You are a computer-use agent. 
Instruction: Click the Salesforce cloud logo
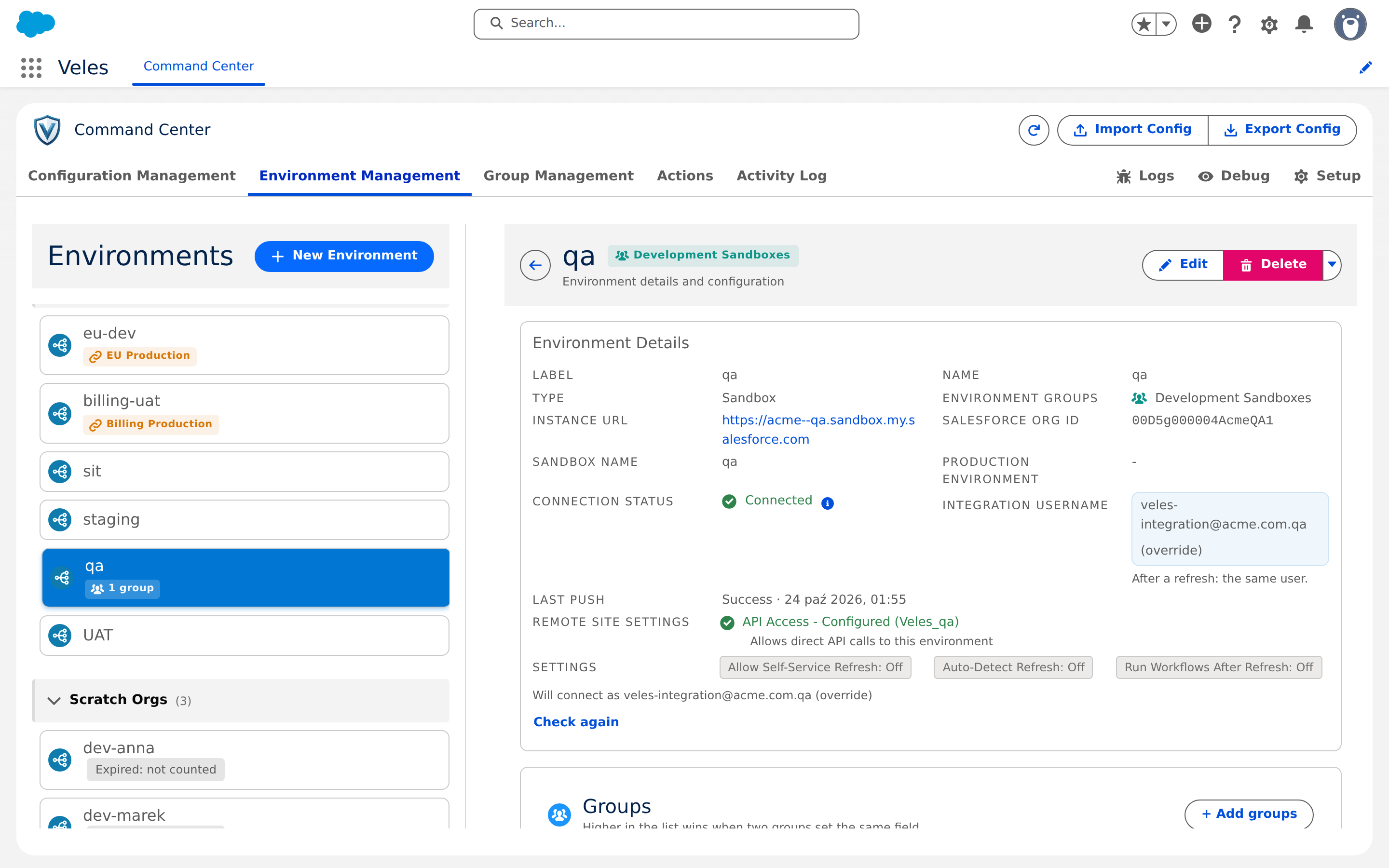(36, 24)
